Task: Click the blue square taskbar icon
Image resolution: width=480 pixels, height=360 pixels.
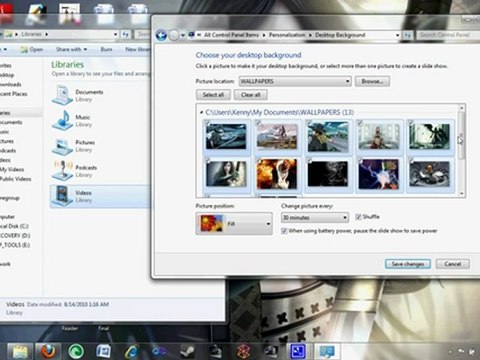Action: pos(298,351)
